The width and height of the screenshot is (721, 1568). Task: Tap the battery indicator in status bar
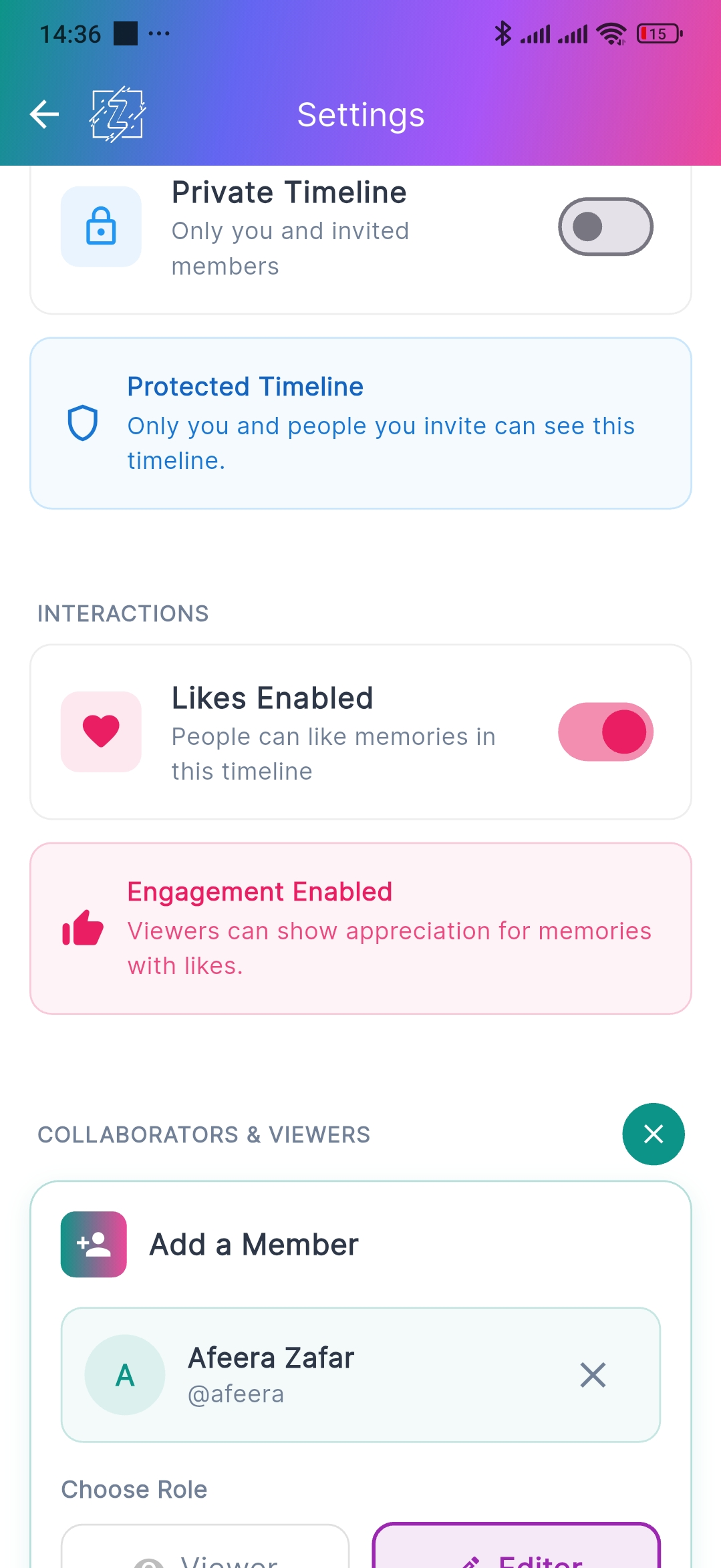coord(659,32)
